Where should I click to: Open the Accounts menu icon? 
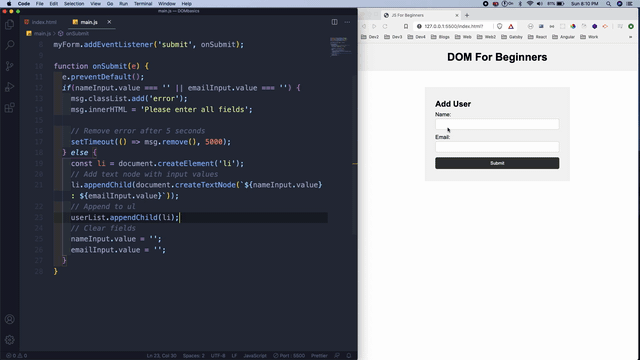[x=9, y=319]
